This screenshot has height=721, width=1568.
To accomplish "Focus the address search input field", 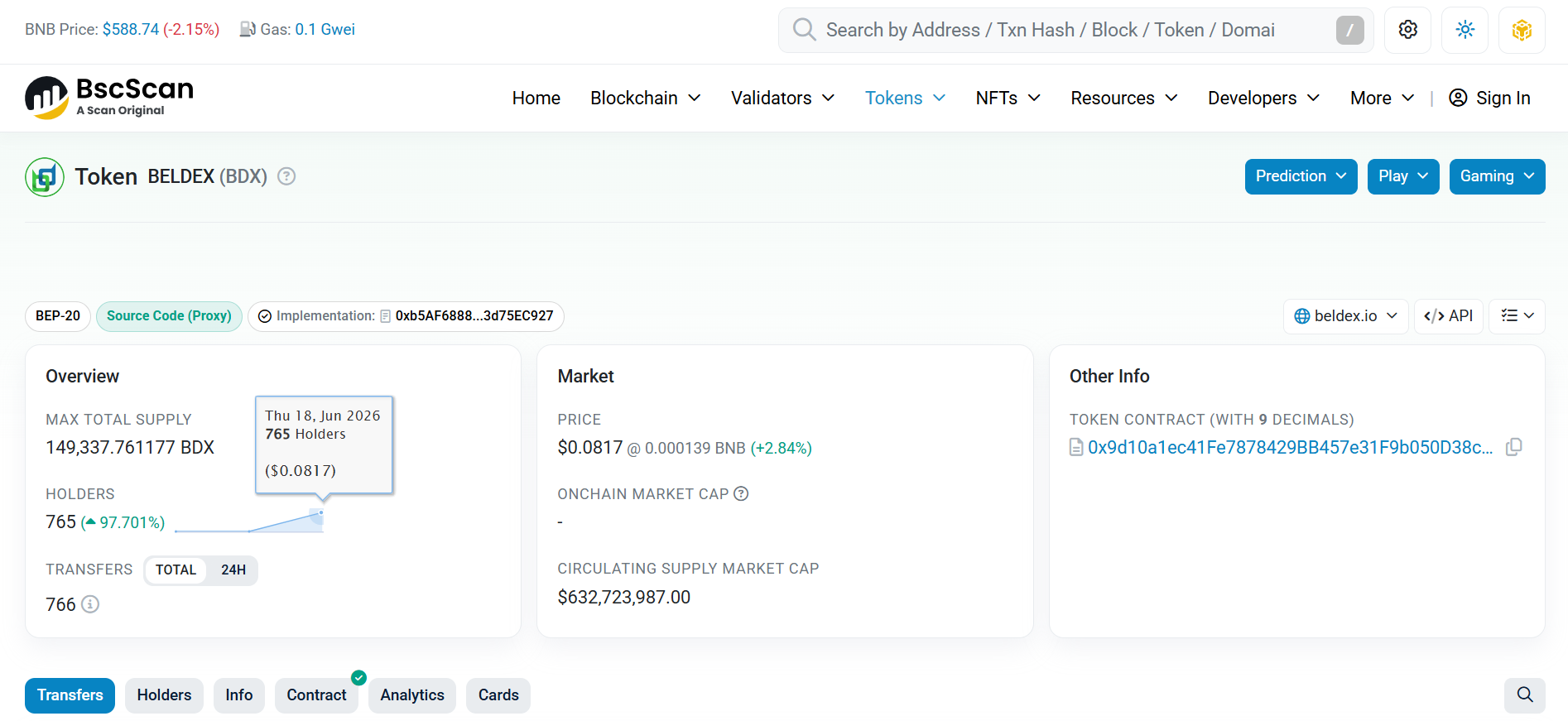I will pyautogui.click(x=1075, y=30).
